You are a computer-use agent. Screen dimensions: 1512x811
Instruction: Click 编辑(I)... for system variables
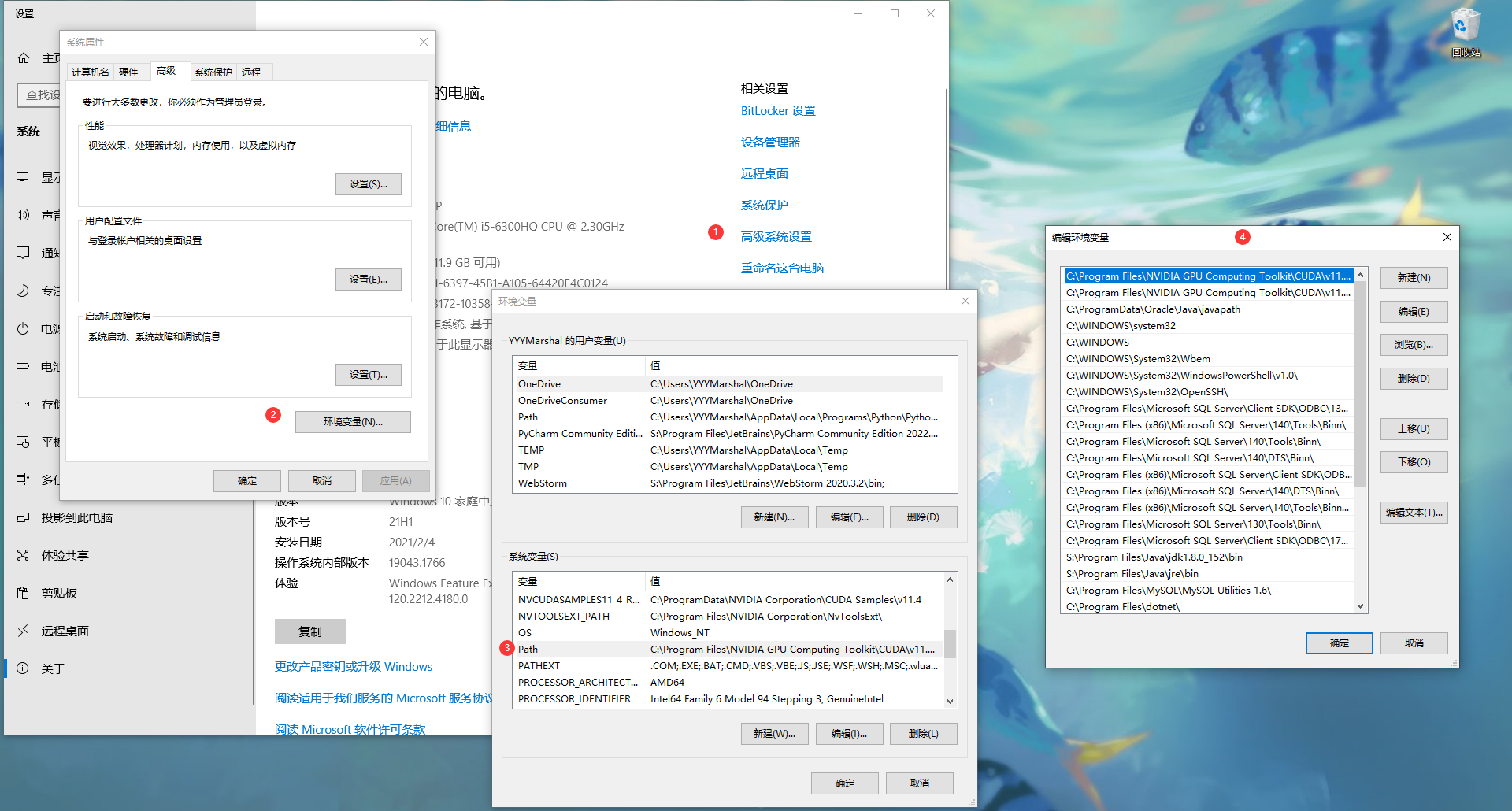849,734
